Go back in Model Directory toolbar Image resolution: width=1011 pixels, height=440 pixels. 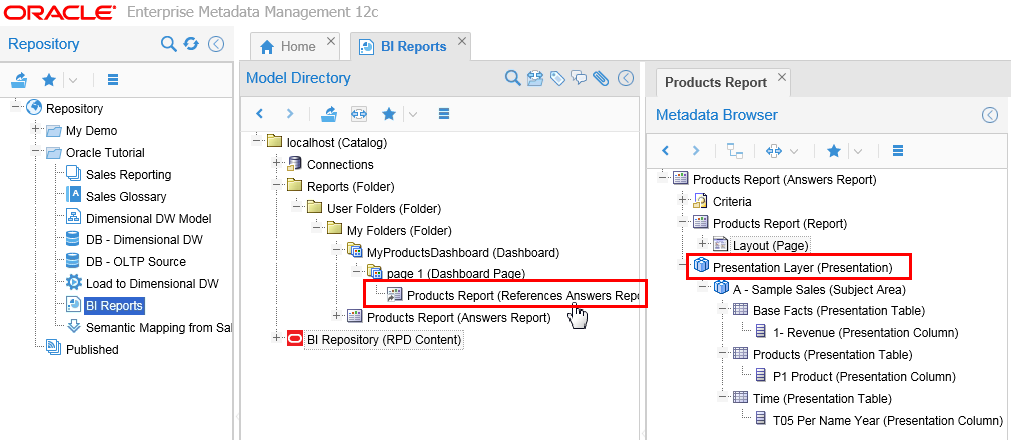pyautogui.click(x=260, y=114)
